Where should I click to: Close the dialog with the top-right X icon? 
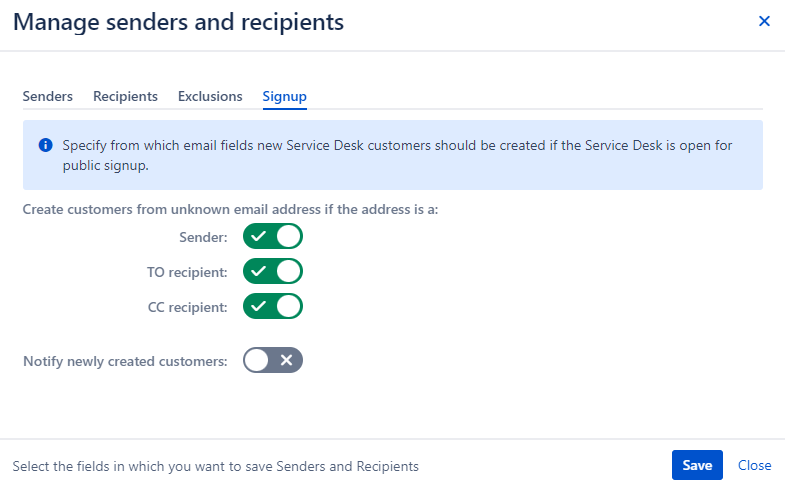(764, 21)
